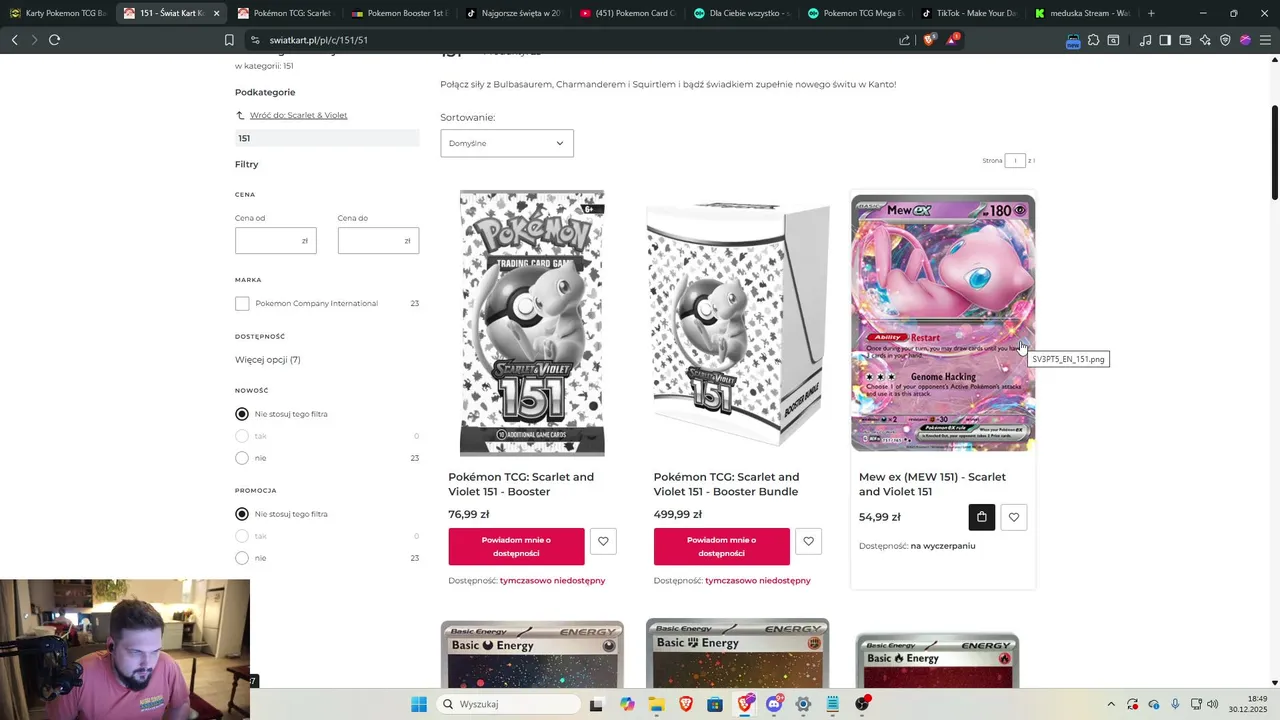The image size is (1280, 720).
Task: Open 'Mew ex (MEW 151)' product title
Action: point(932,484)
